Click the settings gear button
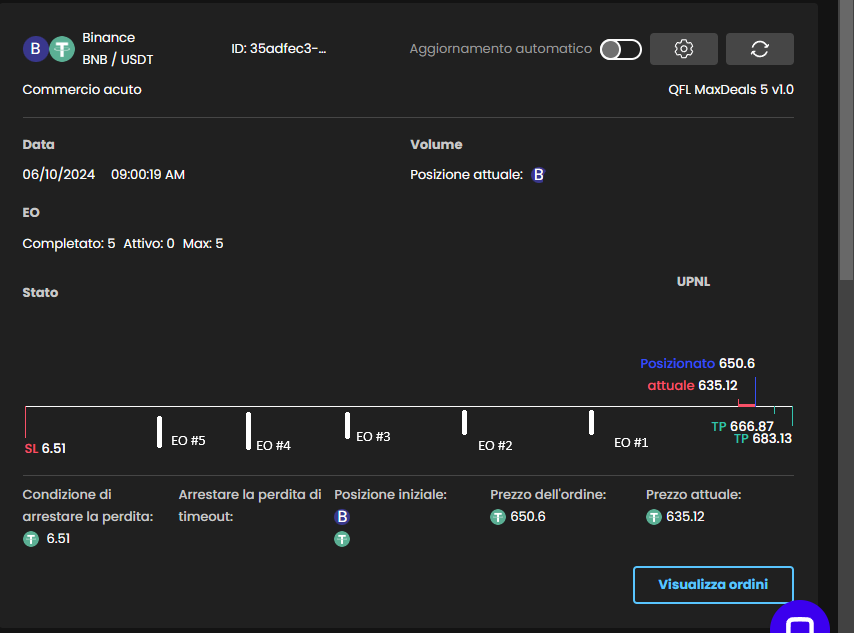The image size is (854, 633). coord(684,49)
